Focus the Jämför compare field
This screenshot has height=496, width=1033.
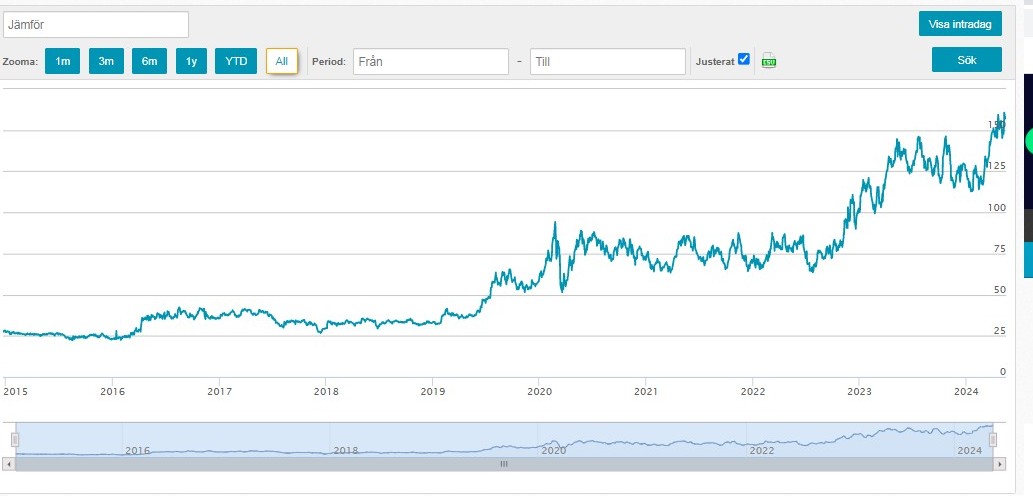(x=96, y=25)
